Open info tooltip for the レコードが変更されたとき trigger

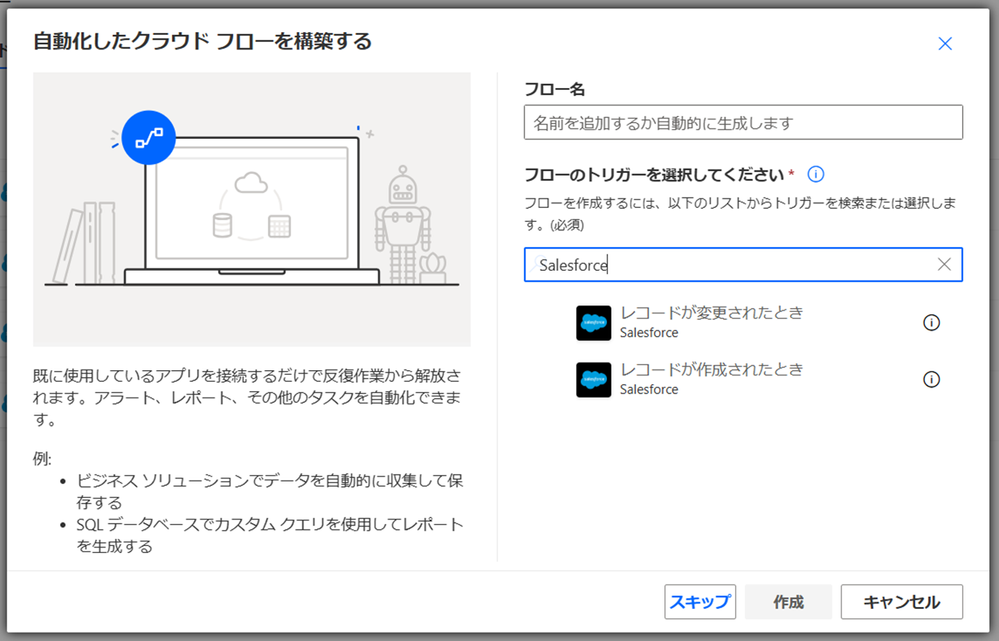point(932,322)
